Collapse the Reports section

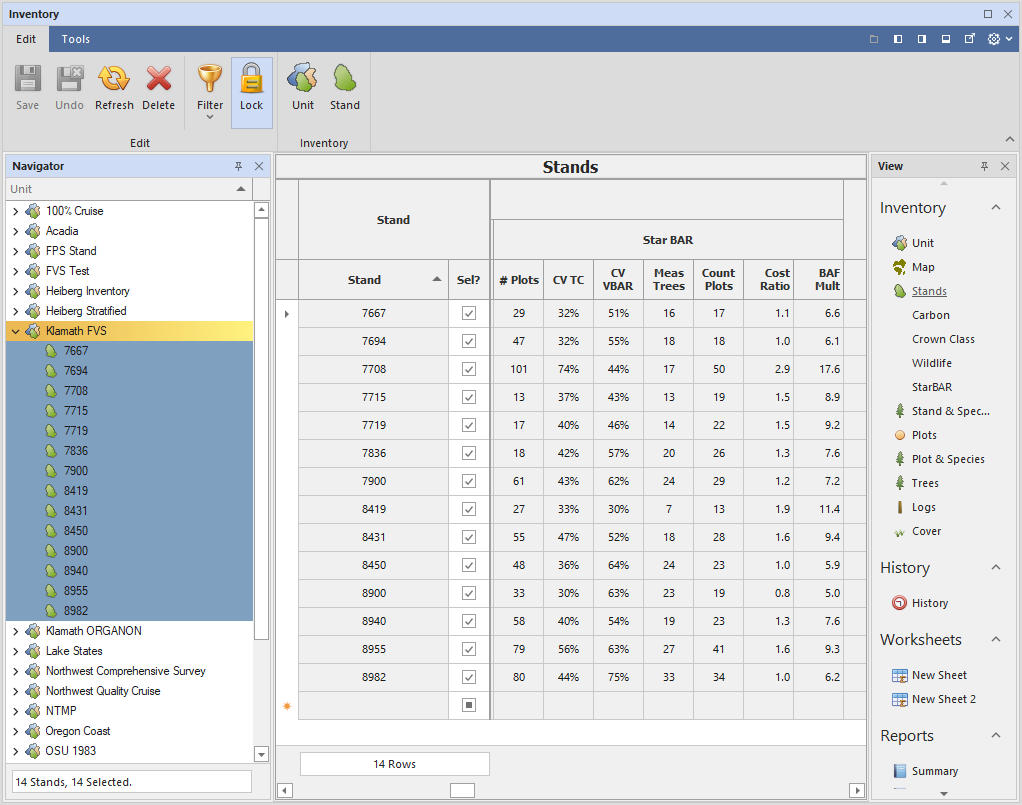point(995,736)
